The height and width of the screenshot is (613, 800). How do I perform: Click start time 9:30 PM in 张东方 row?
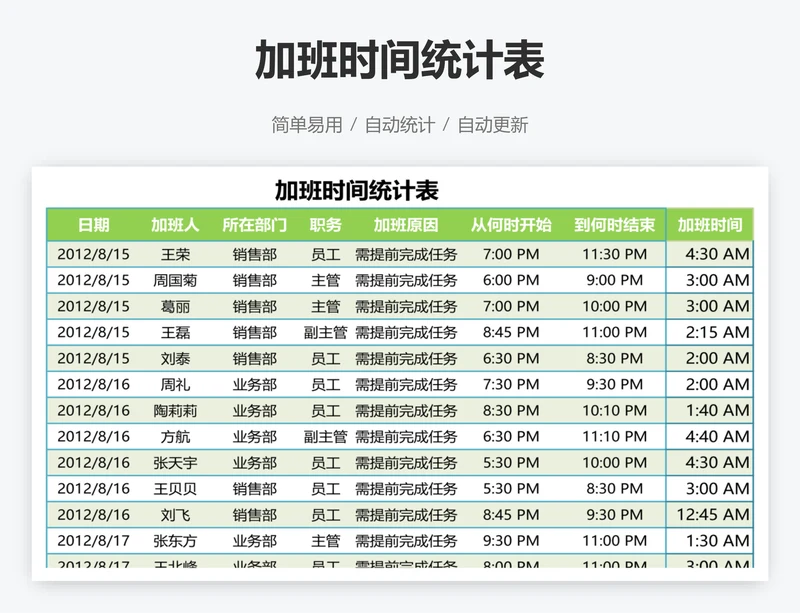511,541
